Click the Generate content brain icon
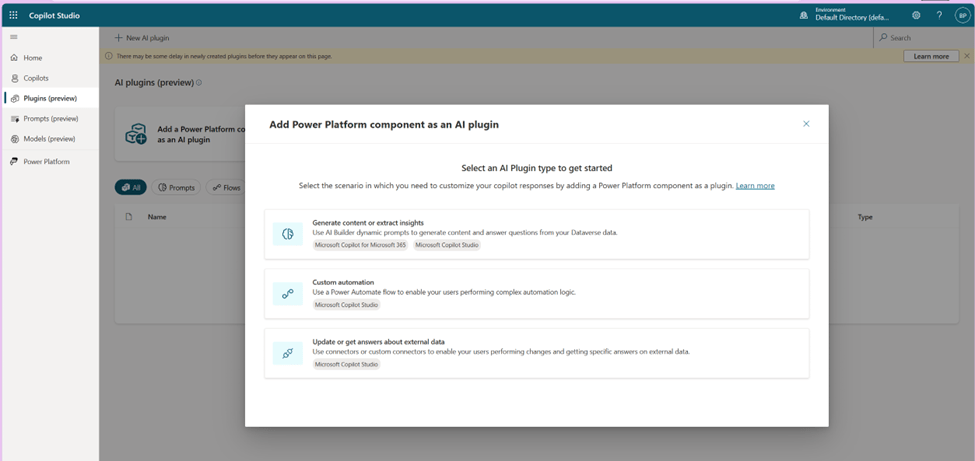The height and width of the screenshot is (461, 975). coord(288,234)
